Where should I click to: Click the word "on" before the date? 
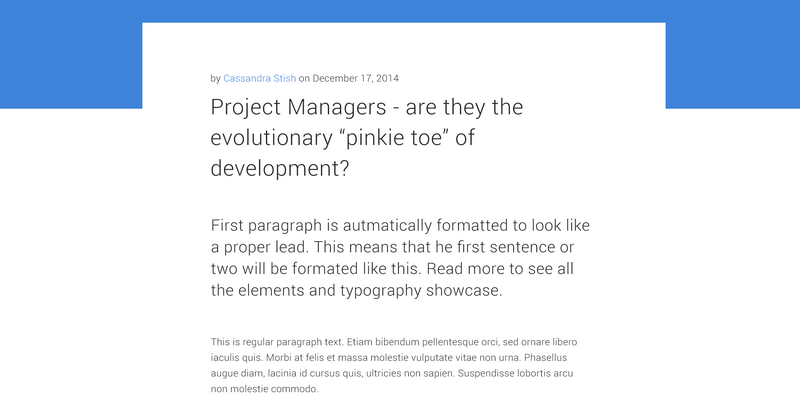[x=304, y=78]
